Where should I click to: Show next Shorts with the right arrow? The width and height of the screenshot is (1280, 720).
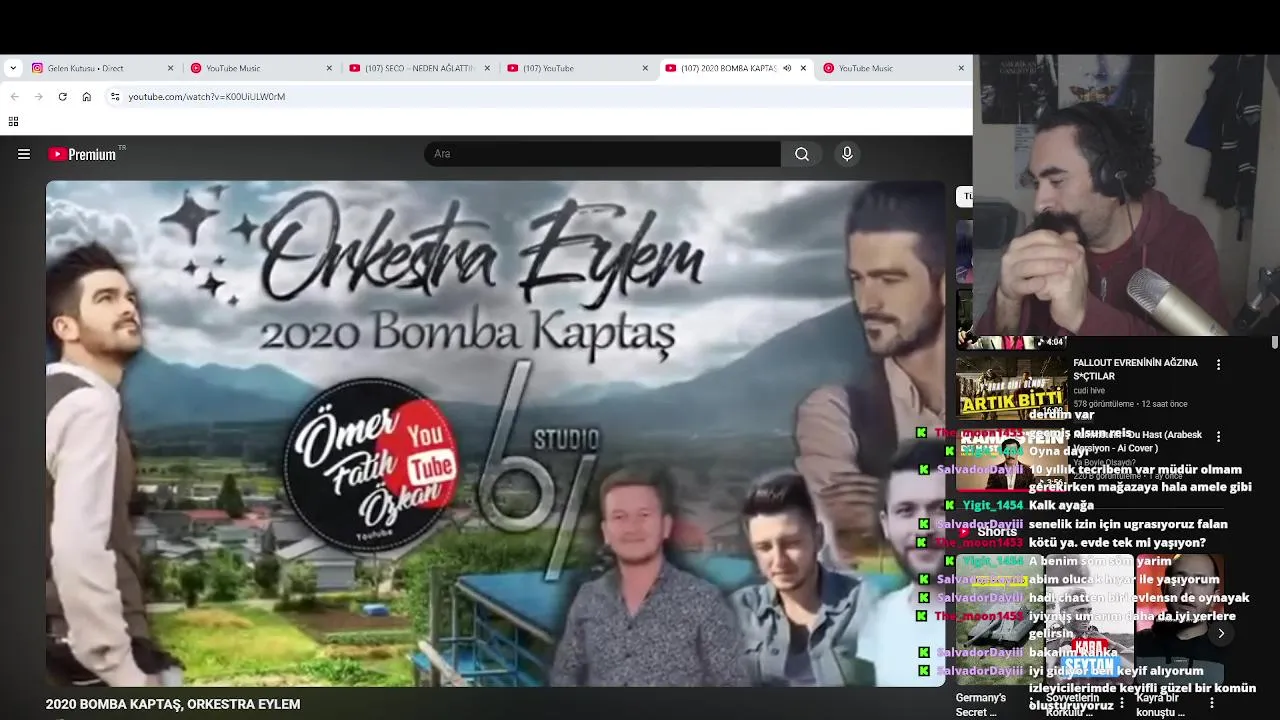click(x=1220, y=633)
